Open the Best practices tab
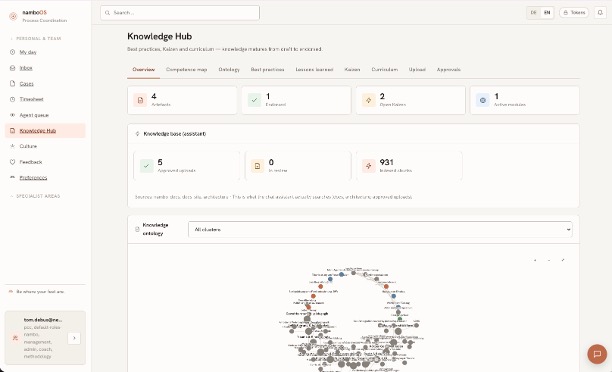 267,69
